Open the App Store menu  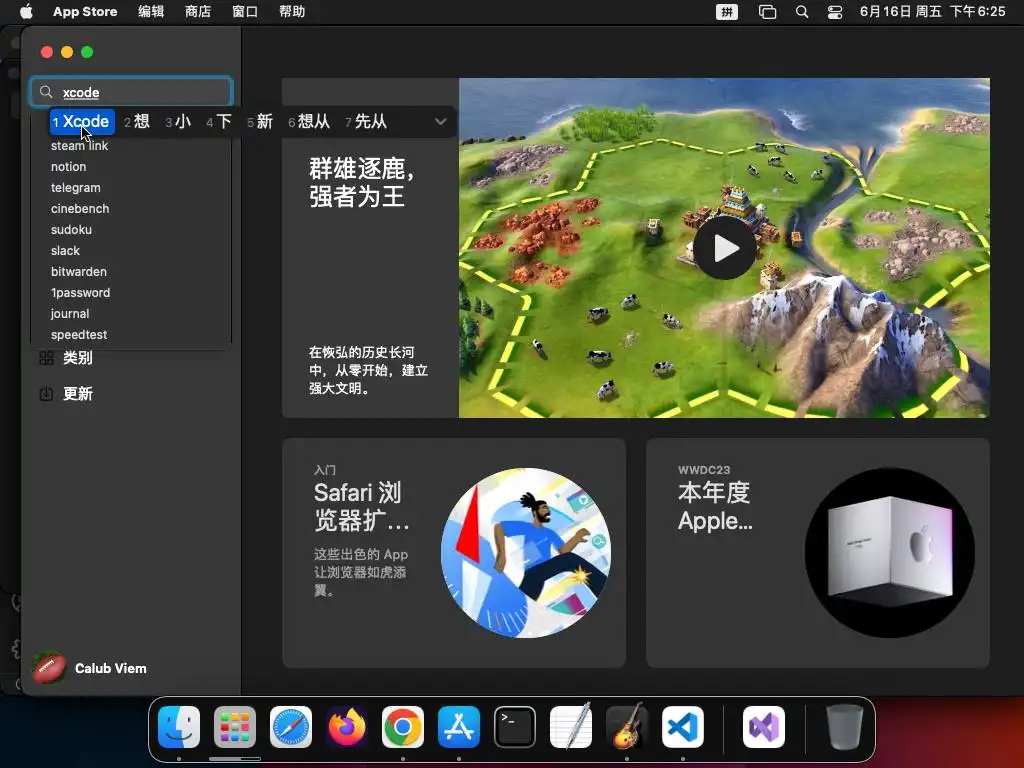tap(85, 12)
